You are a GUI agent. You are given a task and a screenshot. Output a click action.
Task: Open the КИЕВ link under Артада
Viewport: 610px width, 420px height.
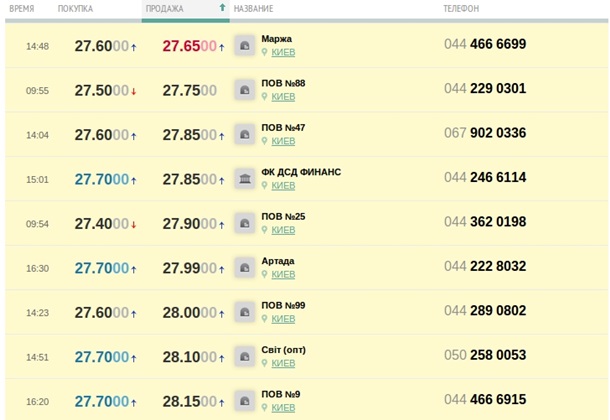[x=283, y=275]
